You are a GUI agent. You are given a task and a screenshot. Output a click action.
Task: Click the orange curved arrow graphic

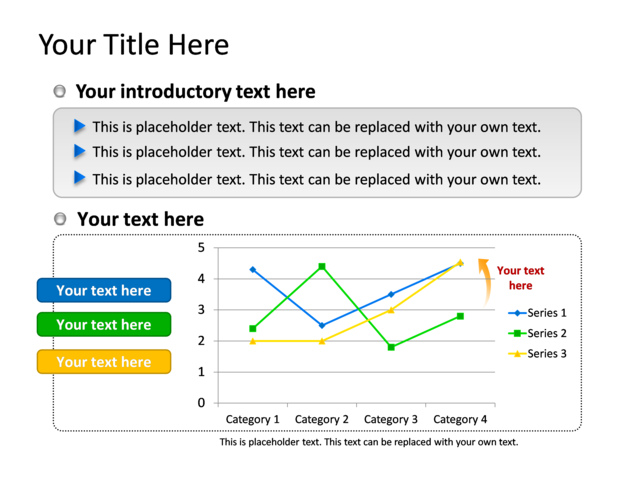pos(484,282)
